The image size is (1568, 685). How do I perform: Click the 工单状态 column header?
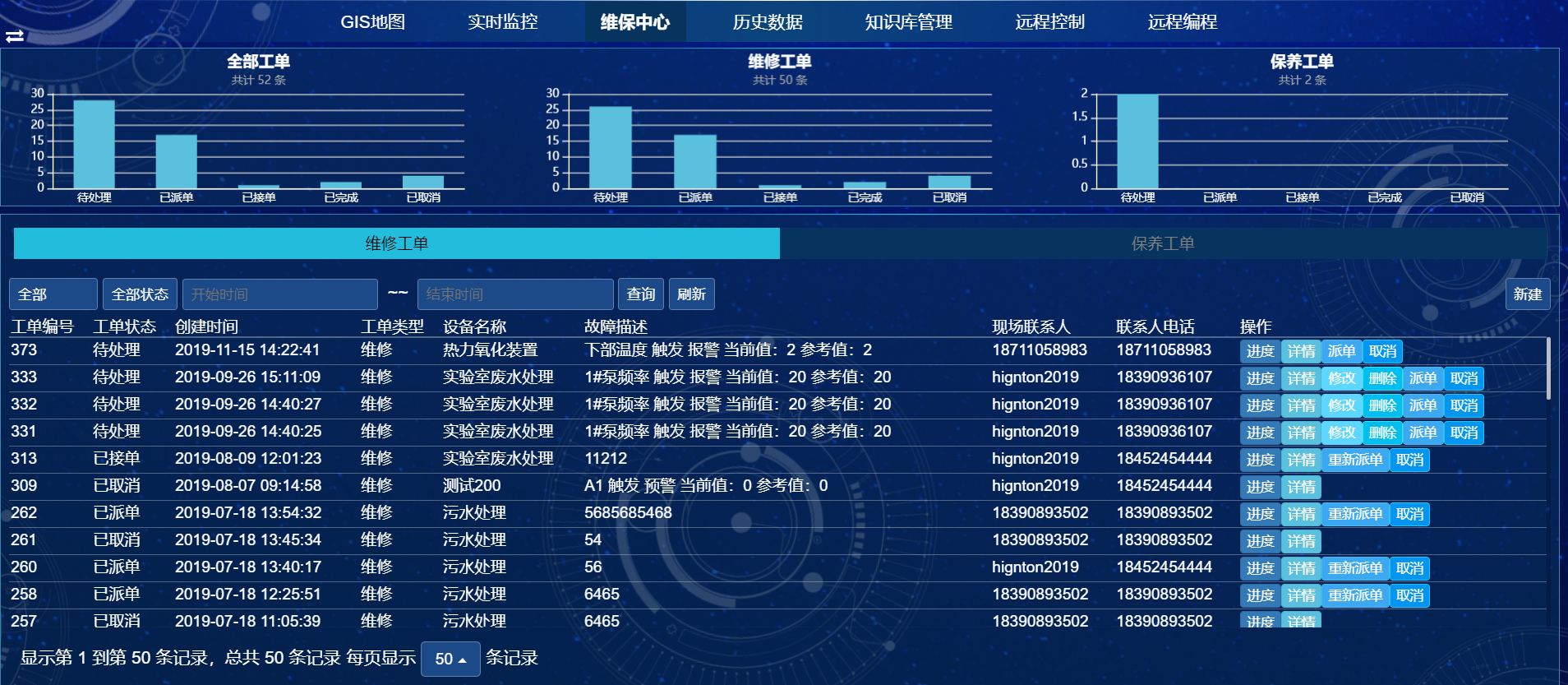[124, 326]
